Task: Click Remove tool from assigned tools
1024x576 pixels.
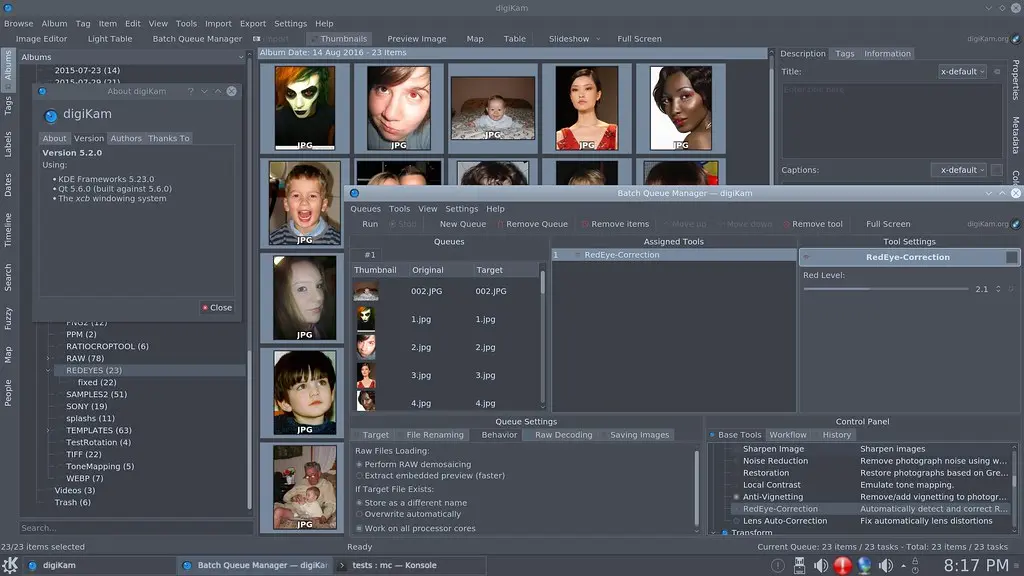Action: [x=813, y=223]
